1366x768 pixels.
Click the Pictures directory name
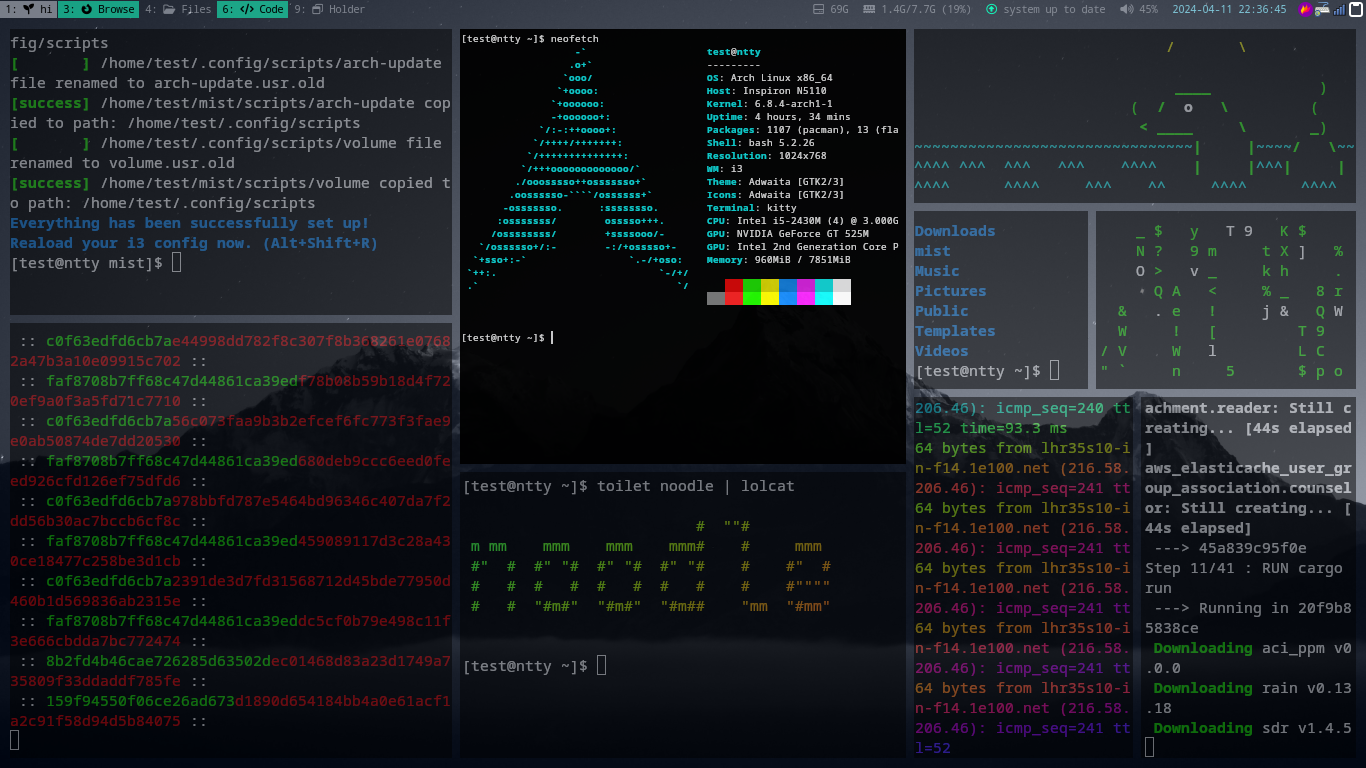click(951, 291)
